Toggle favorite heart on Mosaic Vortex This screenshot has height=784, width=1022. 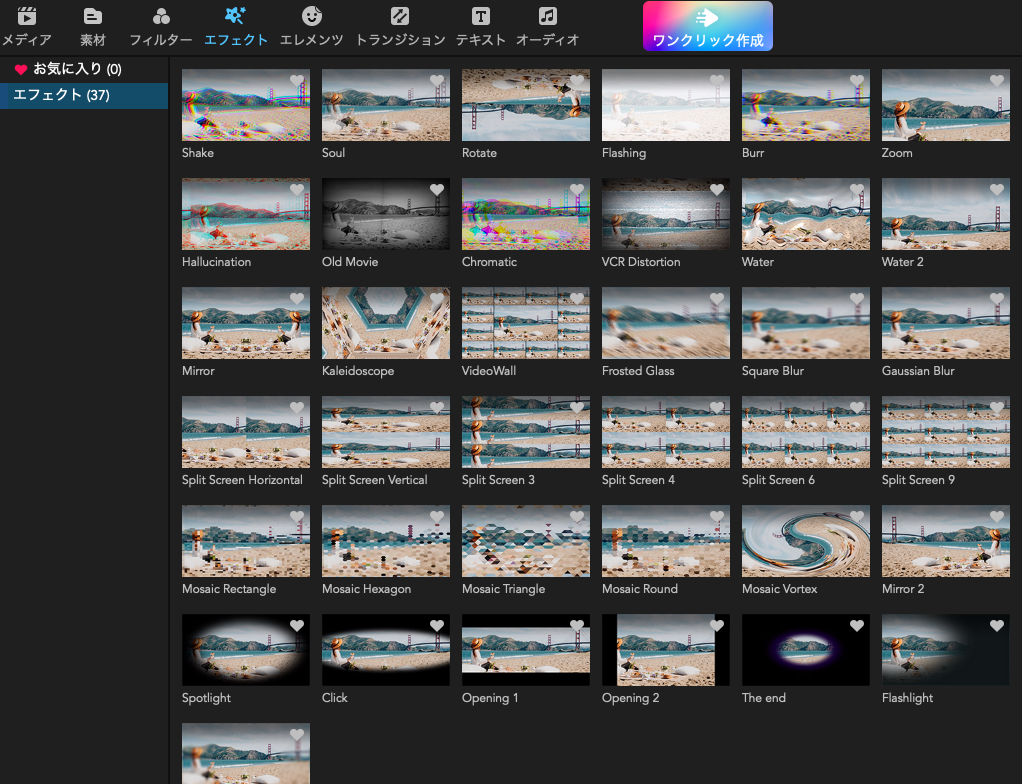pyautogui.click(x=857, y=517)
